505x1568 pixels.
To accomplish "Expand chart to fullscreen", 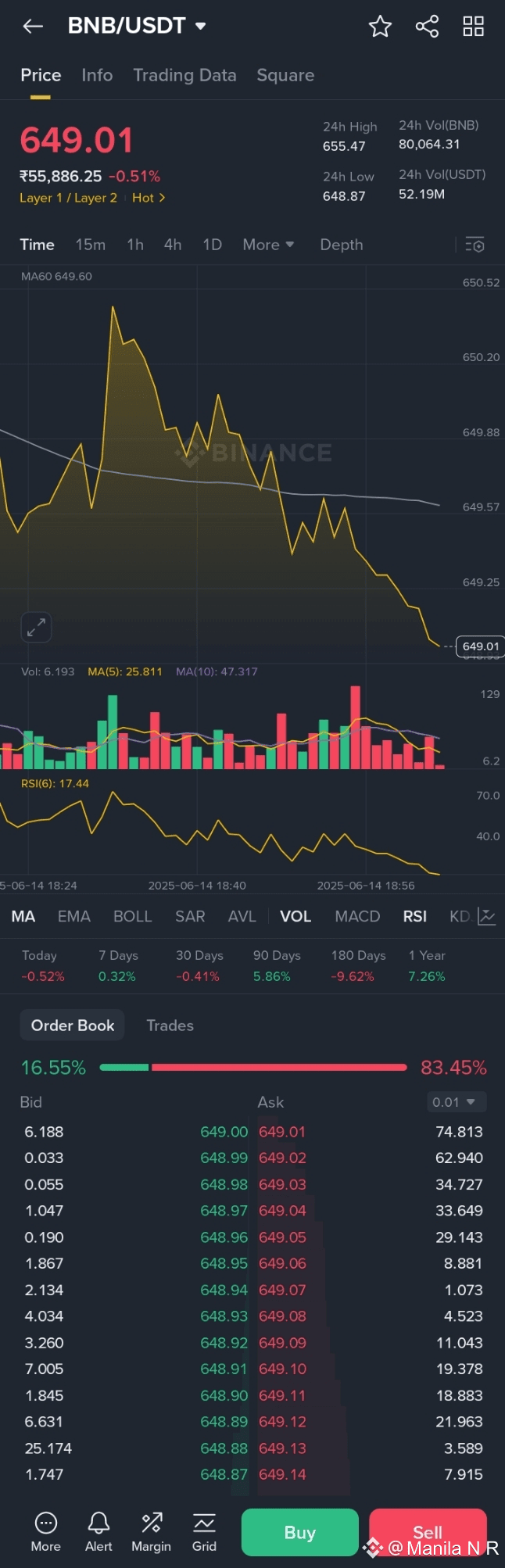I will coord(36,627).
